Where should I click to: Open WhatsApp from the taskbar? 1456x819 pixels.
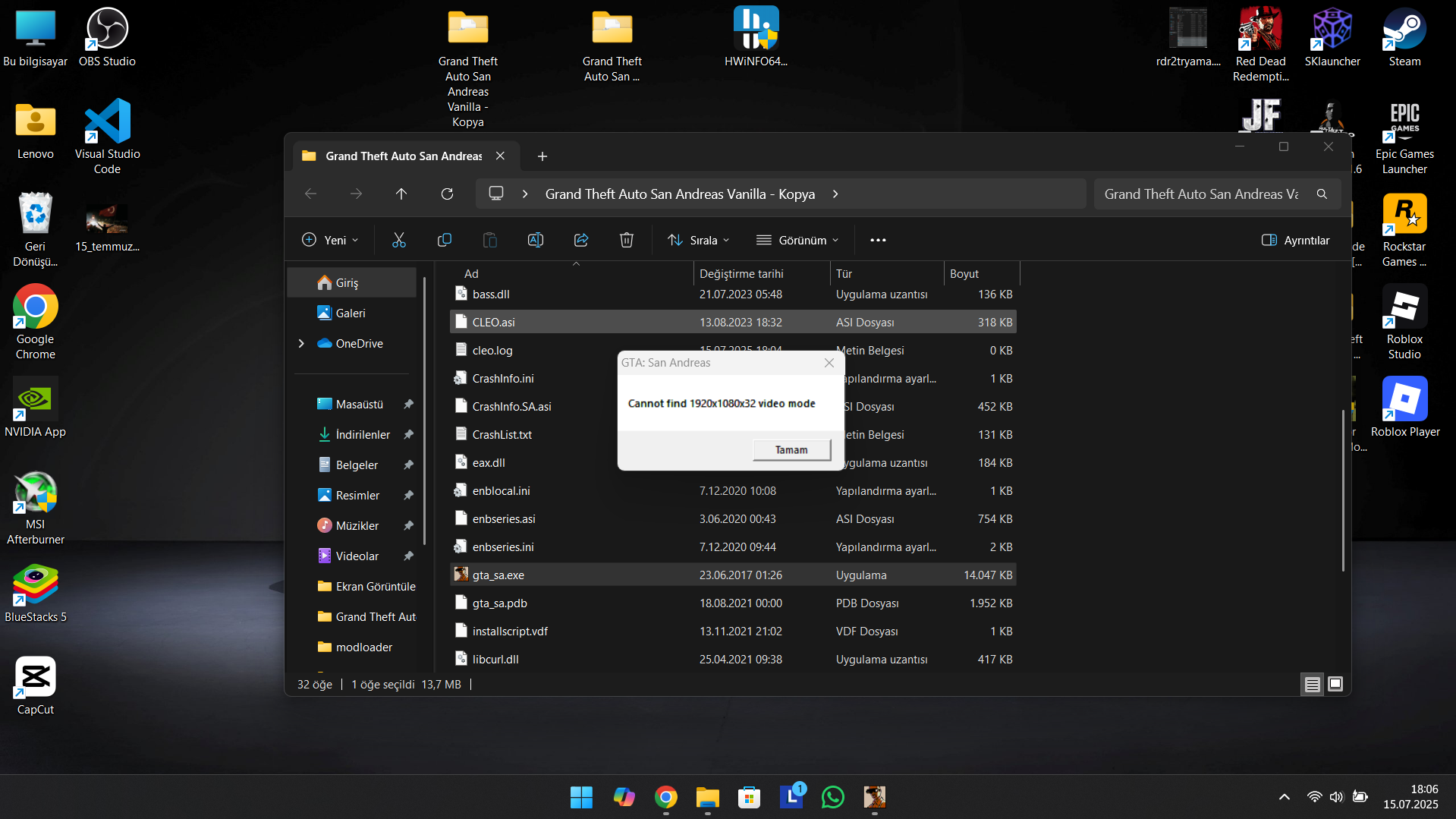[832, 797]
